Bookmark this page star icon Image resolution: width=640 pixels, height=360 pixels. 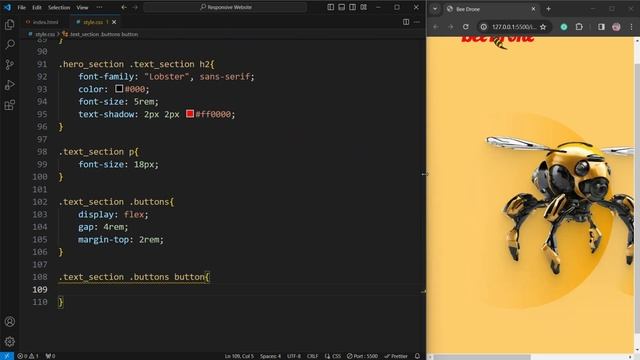[543, 27]
